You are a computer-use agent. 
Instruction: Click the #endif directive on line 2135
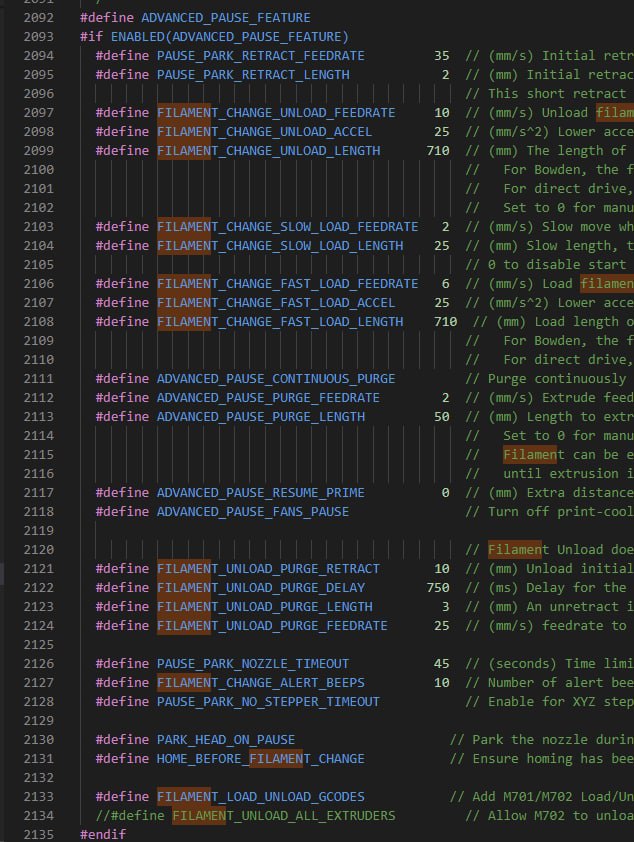click(x=103, y=835)
